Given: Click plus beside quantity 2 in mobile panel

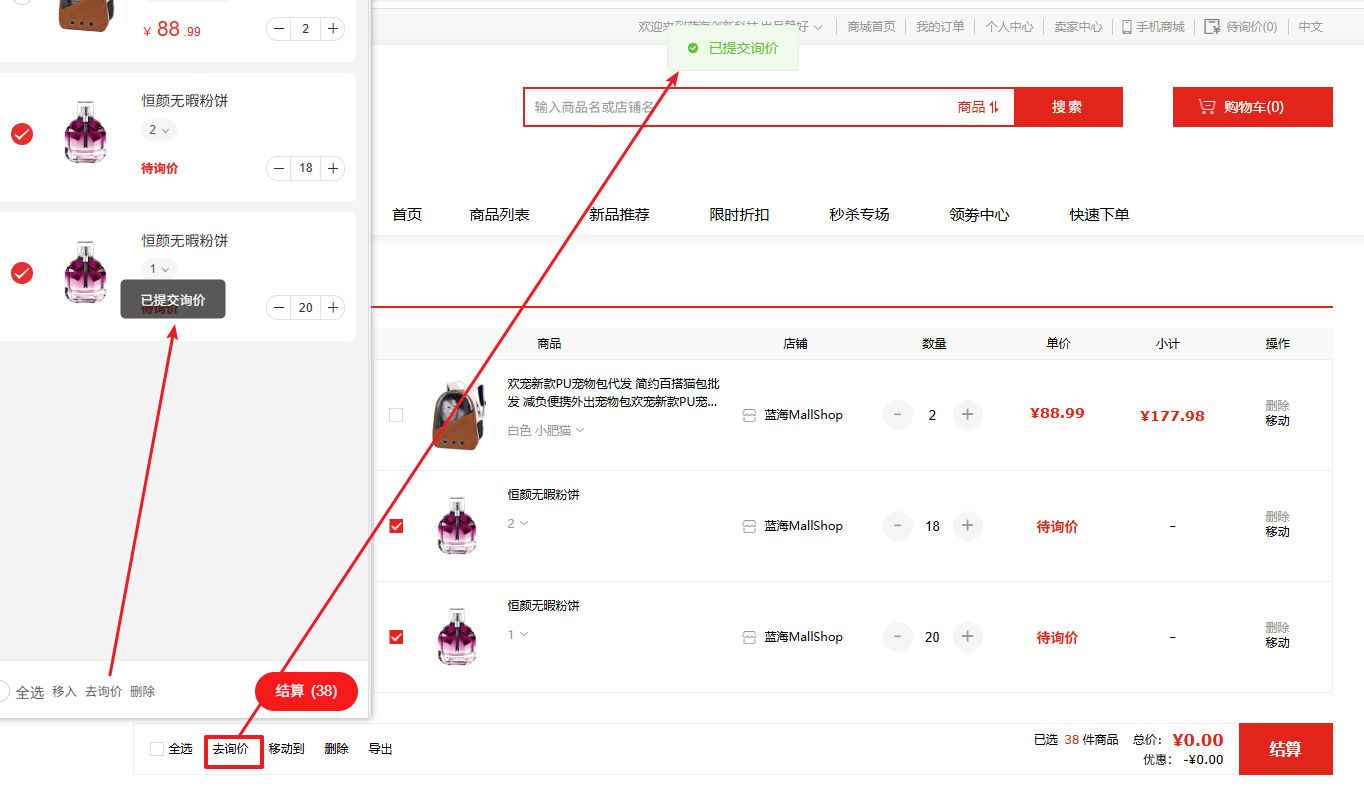Looking at the screenshot, I should [333, 28].
